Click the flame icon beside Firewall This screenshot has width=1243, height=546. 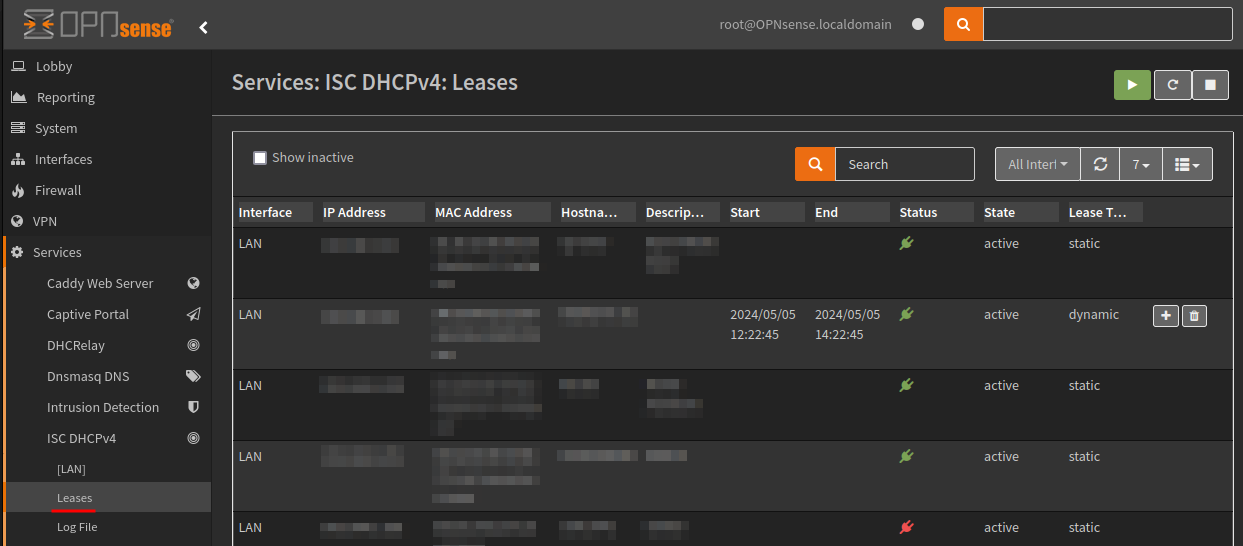coord(17,190)
